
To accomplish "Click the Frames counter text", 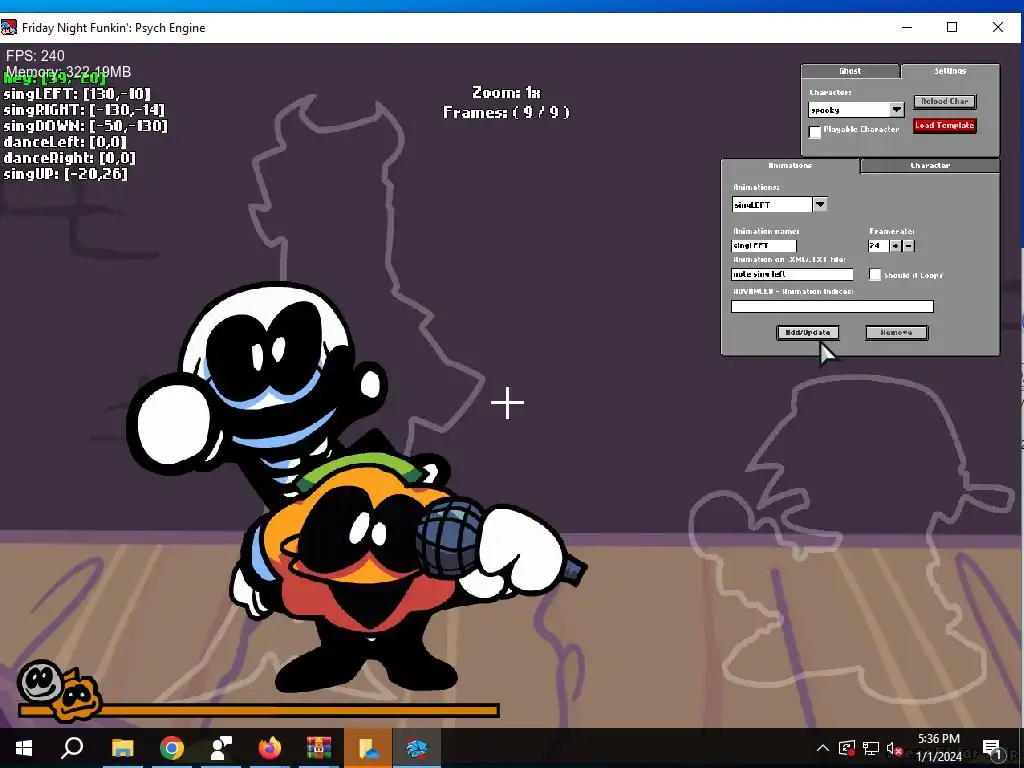I will click(x=506, y=112).
